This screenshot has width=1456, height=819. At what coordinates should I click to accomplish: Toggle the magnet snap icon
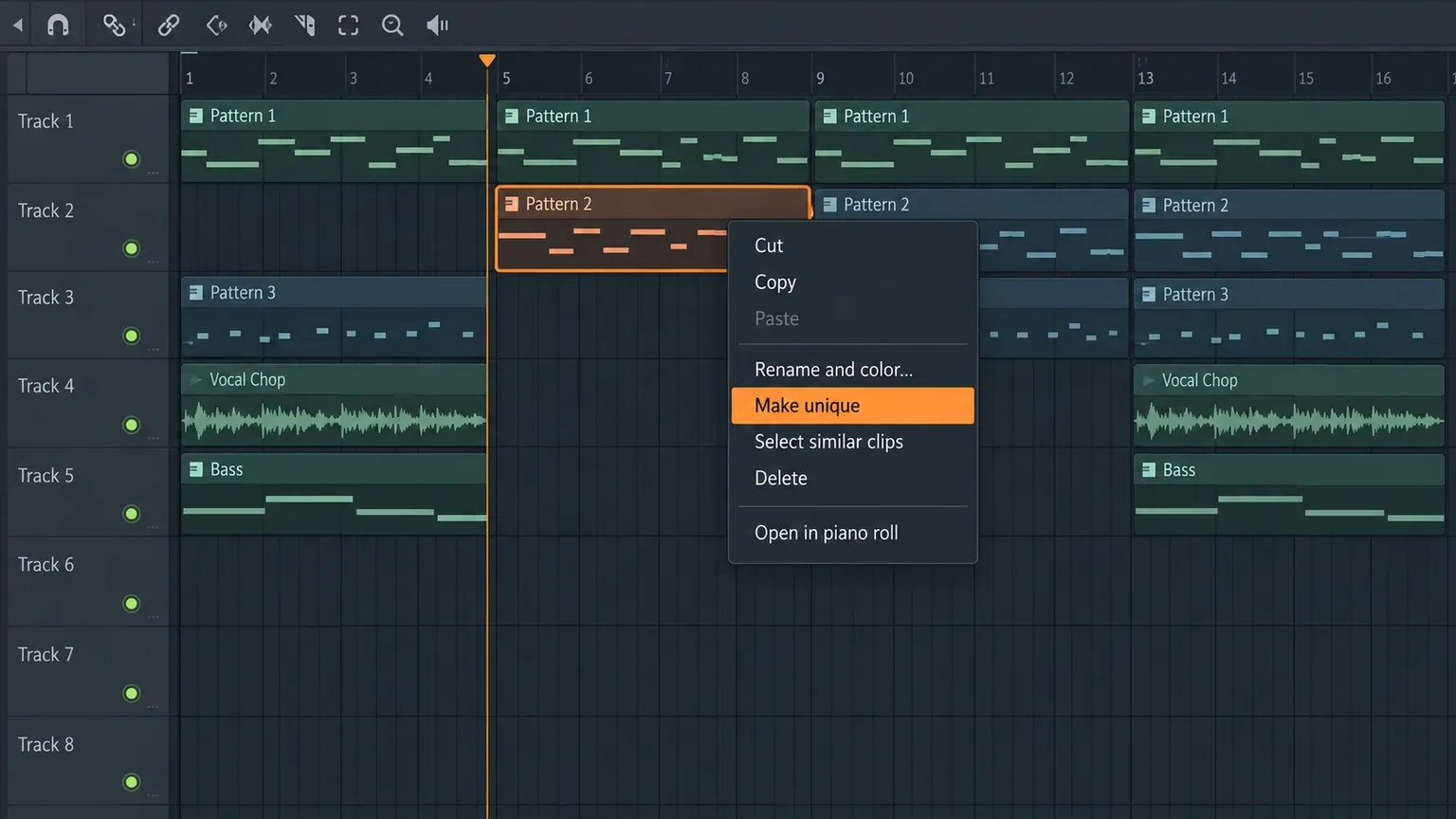point(58,26)
